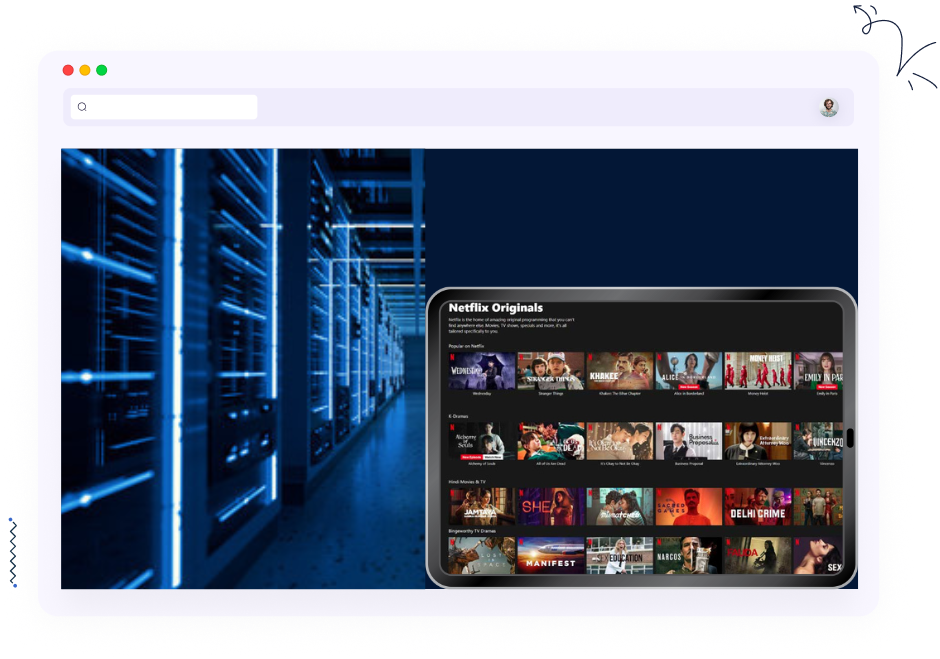Click the Netflix Originals heading
The width and height of the screenshot is (940, 659).
(496, 307)
